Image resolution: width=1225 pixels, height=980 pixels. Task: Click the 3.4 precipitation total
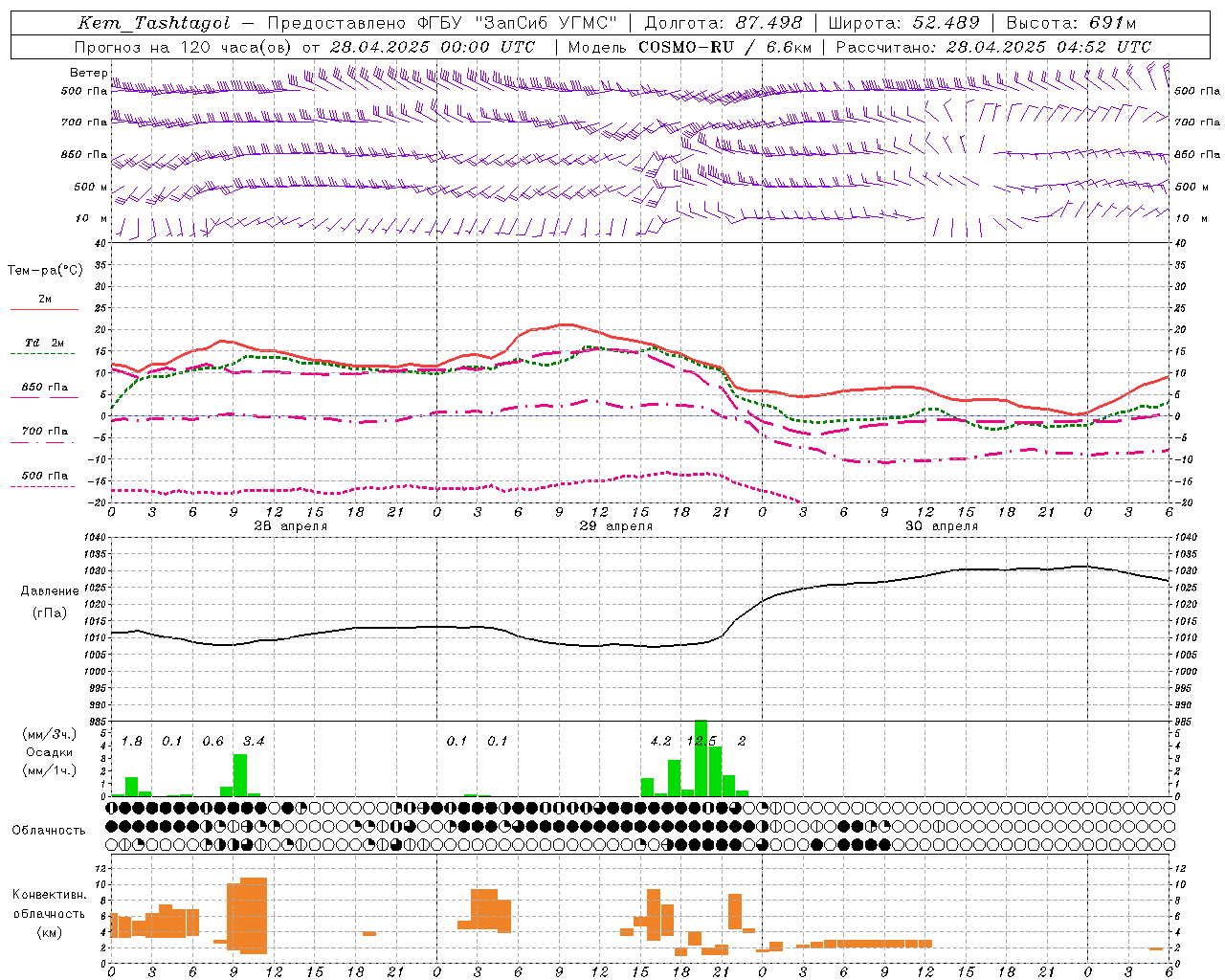[253, 741]
